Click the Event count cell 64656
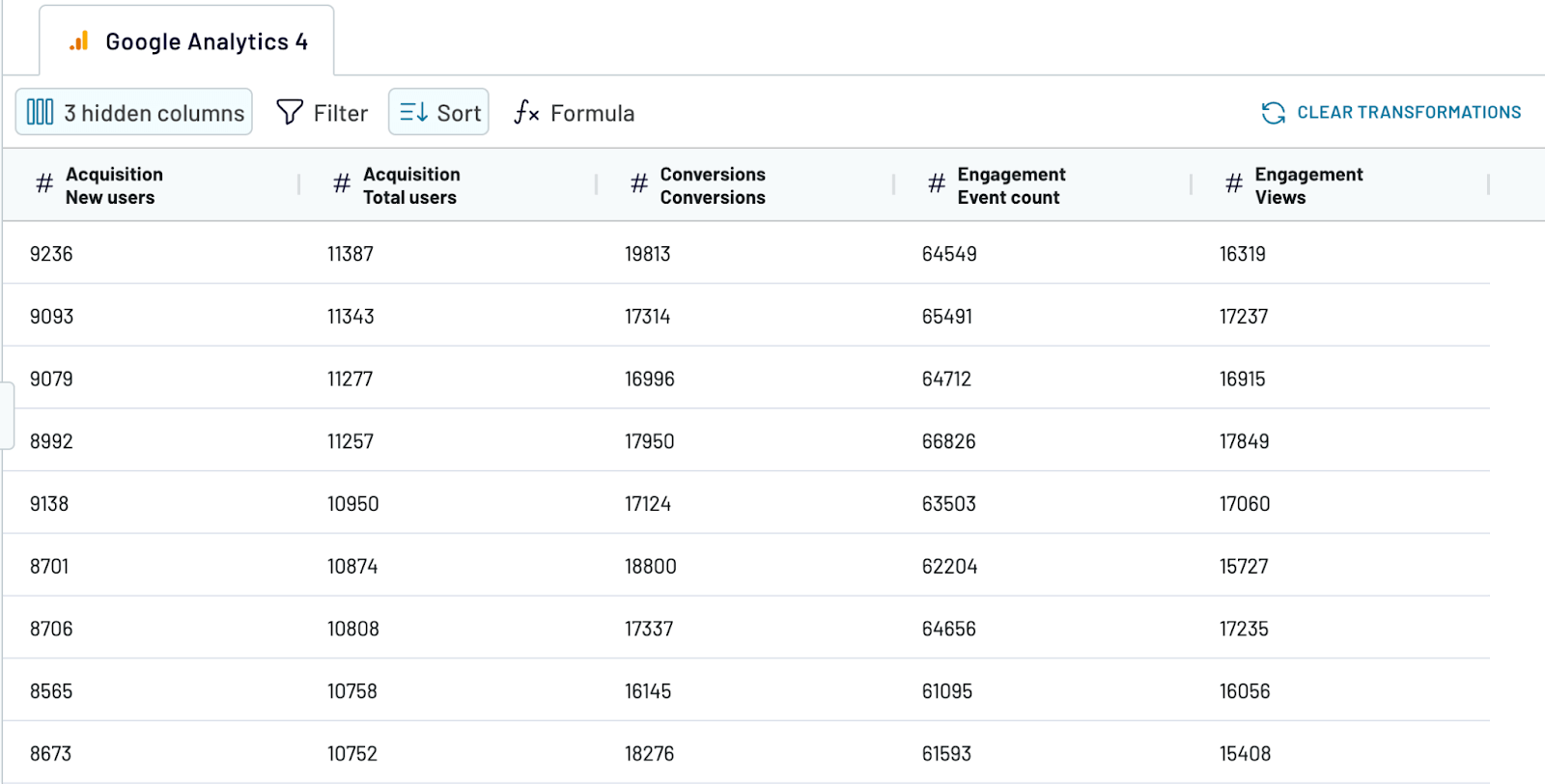 tap(949, 630)
